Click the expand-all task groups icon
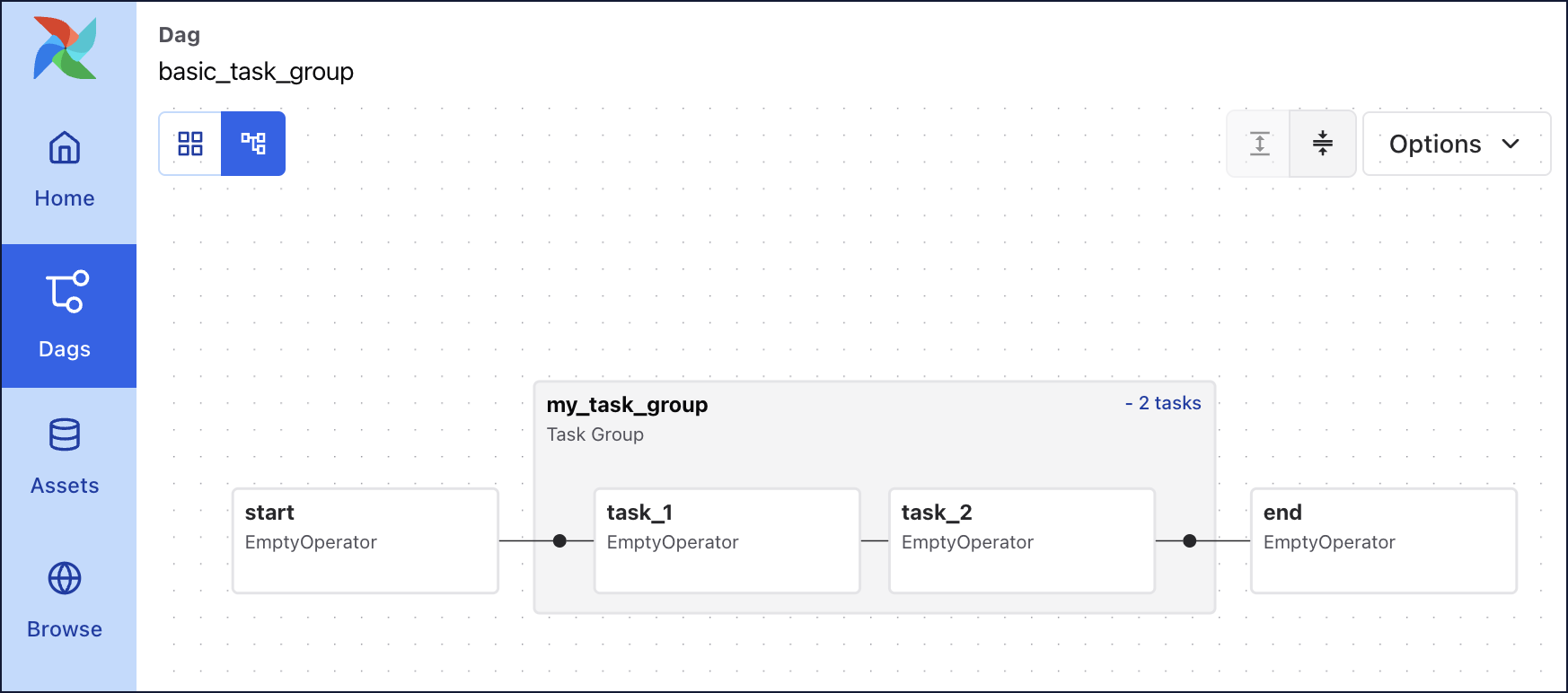This screenshot has width=1568, height=693. coord(1259,144)
